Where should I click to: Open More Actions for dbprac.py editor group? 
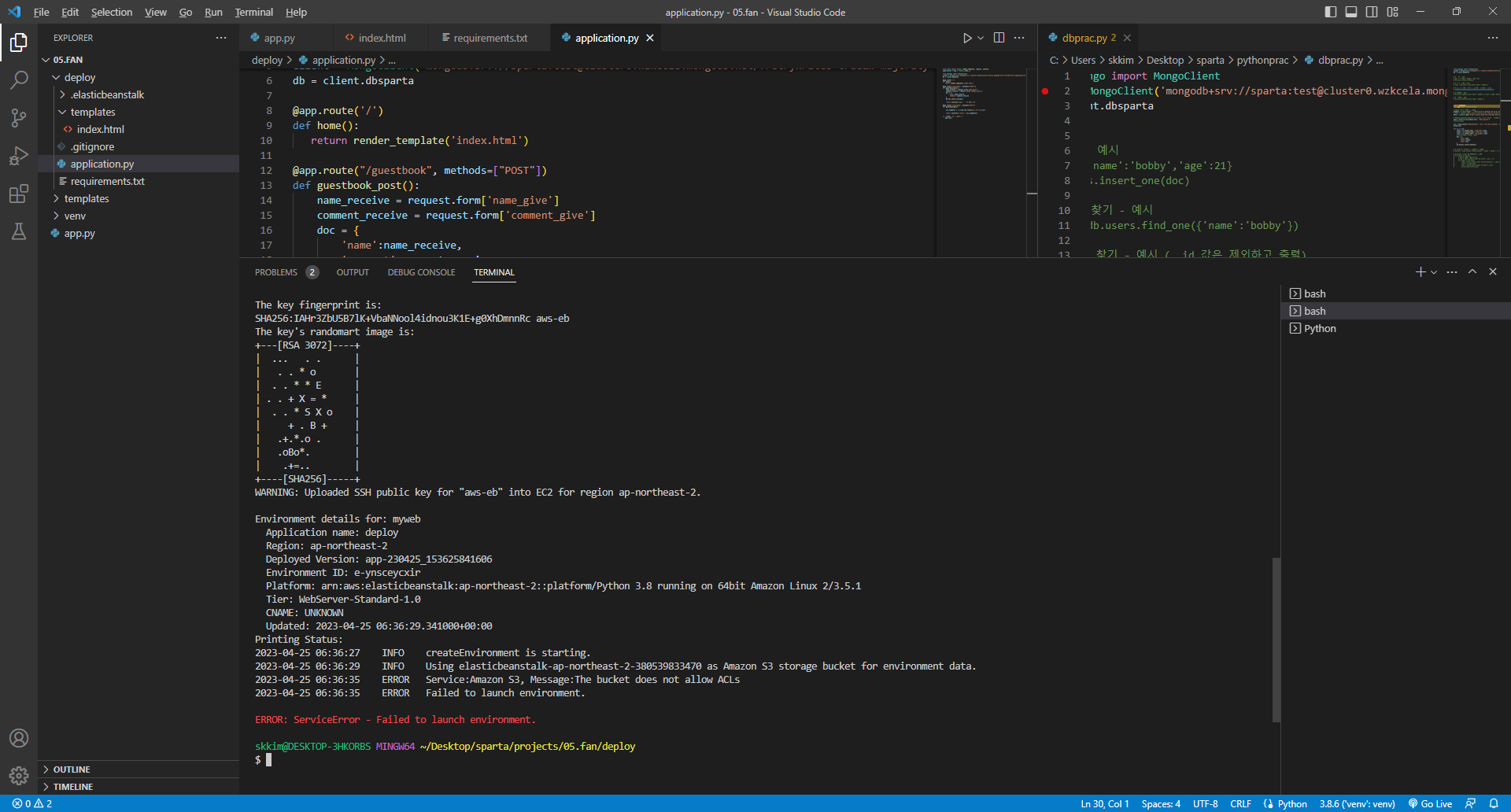tap(1493, 38)
